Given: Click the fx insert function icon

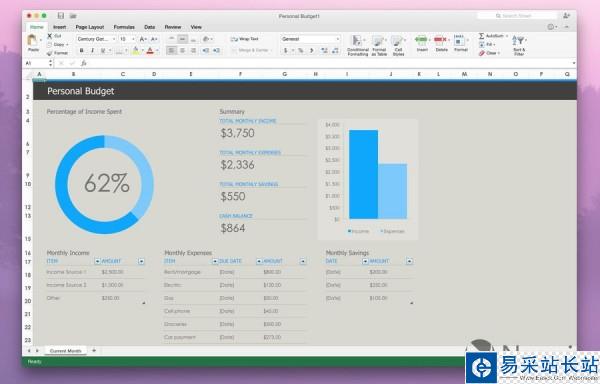Looking at the screenshot, I should pos(84,63).
